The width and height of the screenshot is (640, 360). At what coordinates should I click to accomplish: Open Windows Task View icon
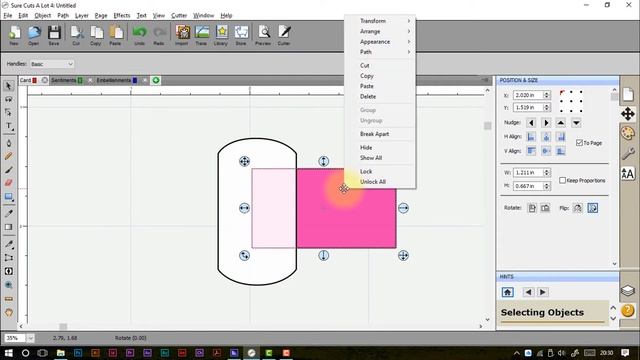(42, 353)
